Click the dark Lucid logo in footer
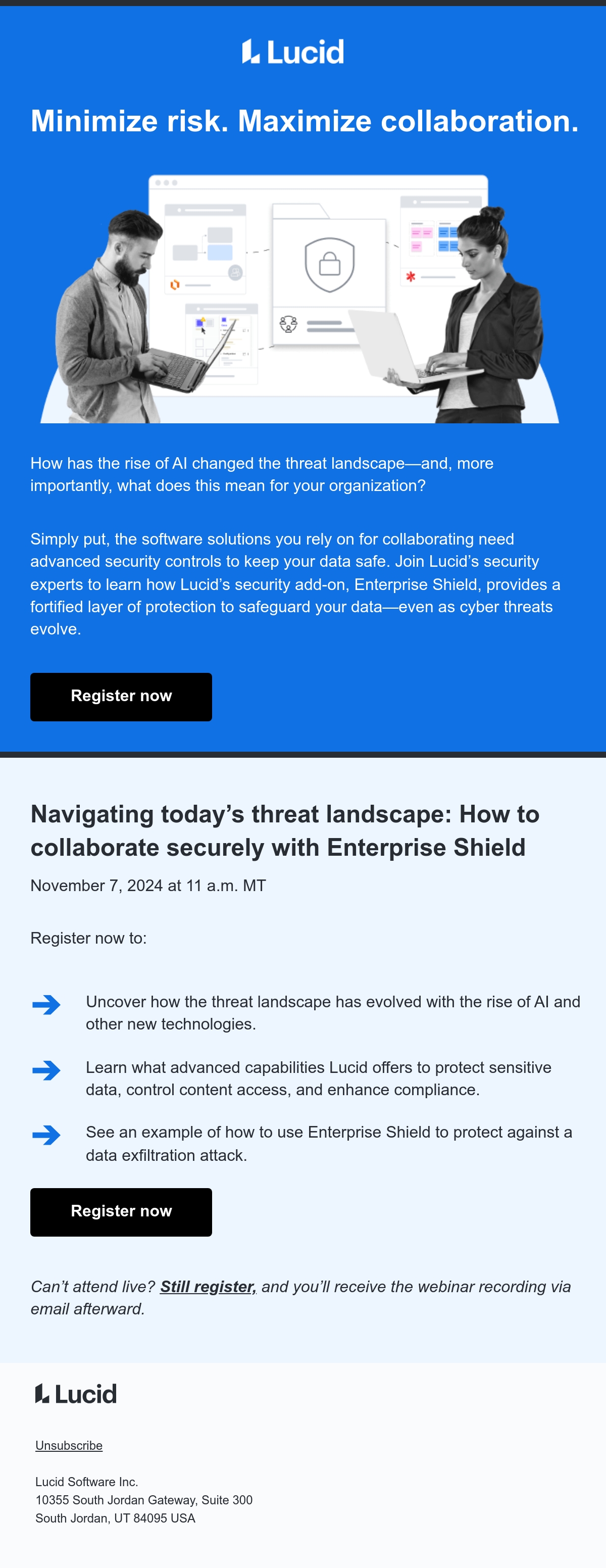The image size is (606, 1568). pyautogui.click(x=75, y=1393)
